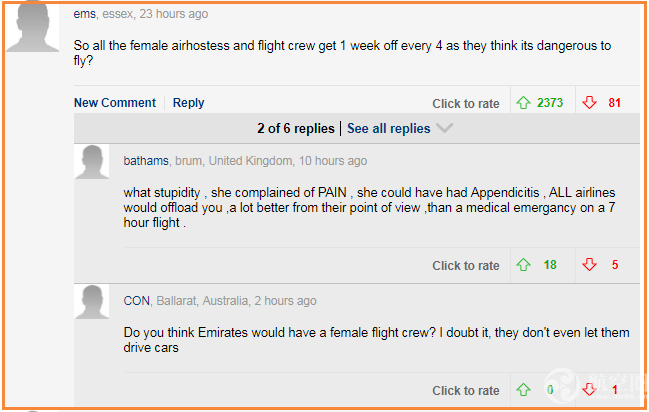Click the 18 upvote count on bathams reply
The height and width of the screenshot is (412, 649).
point(550,265)
